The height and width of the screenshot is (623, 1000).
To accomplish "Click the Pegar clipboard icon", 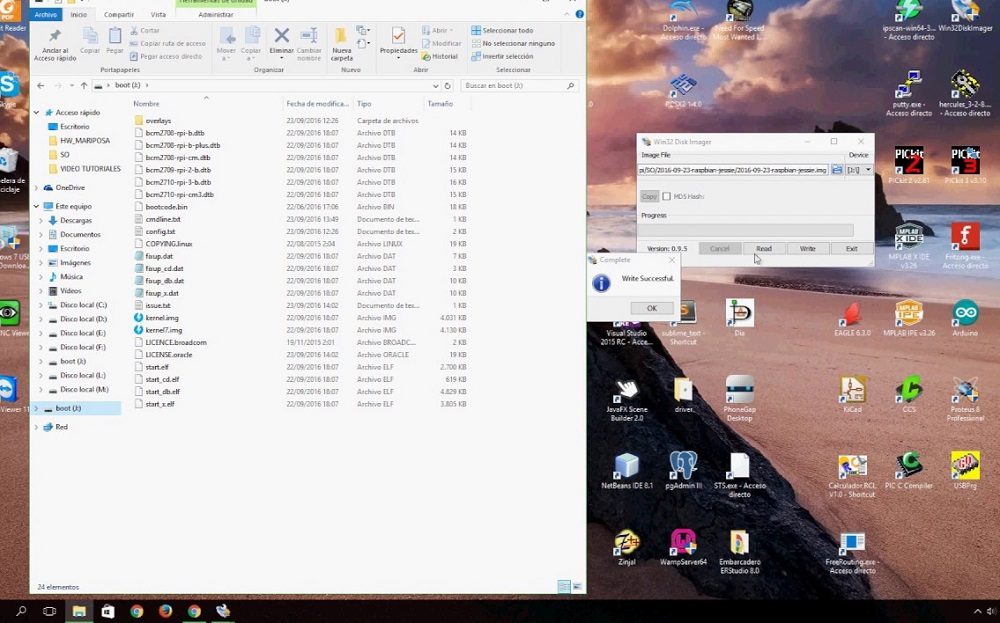I will 115,36.
